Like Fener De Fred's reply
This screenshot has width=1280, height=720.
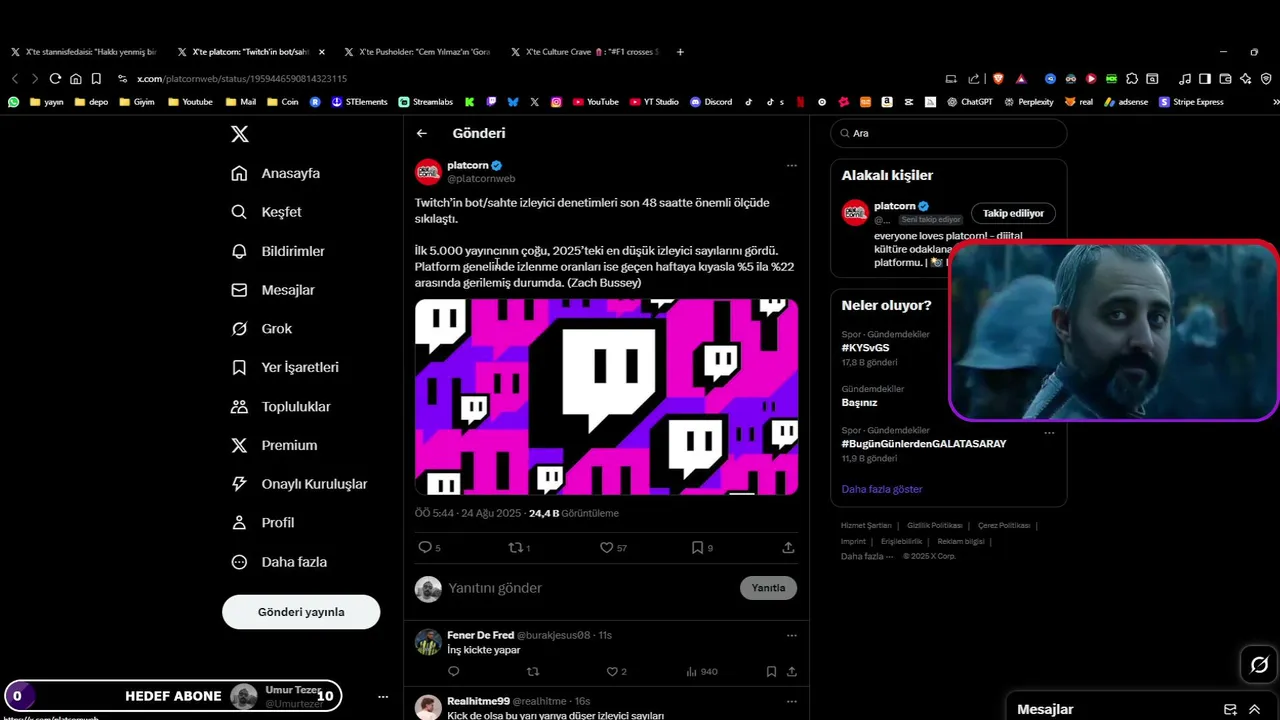tap(613, 671)
